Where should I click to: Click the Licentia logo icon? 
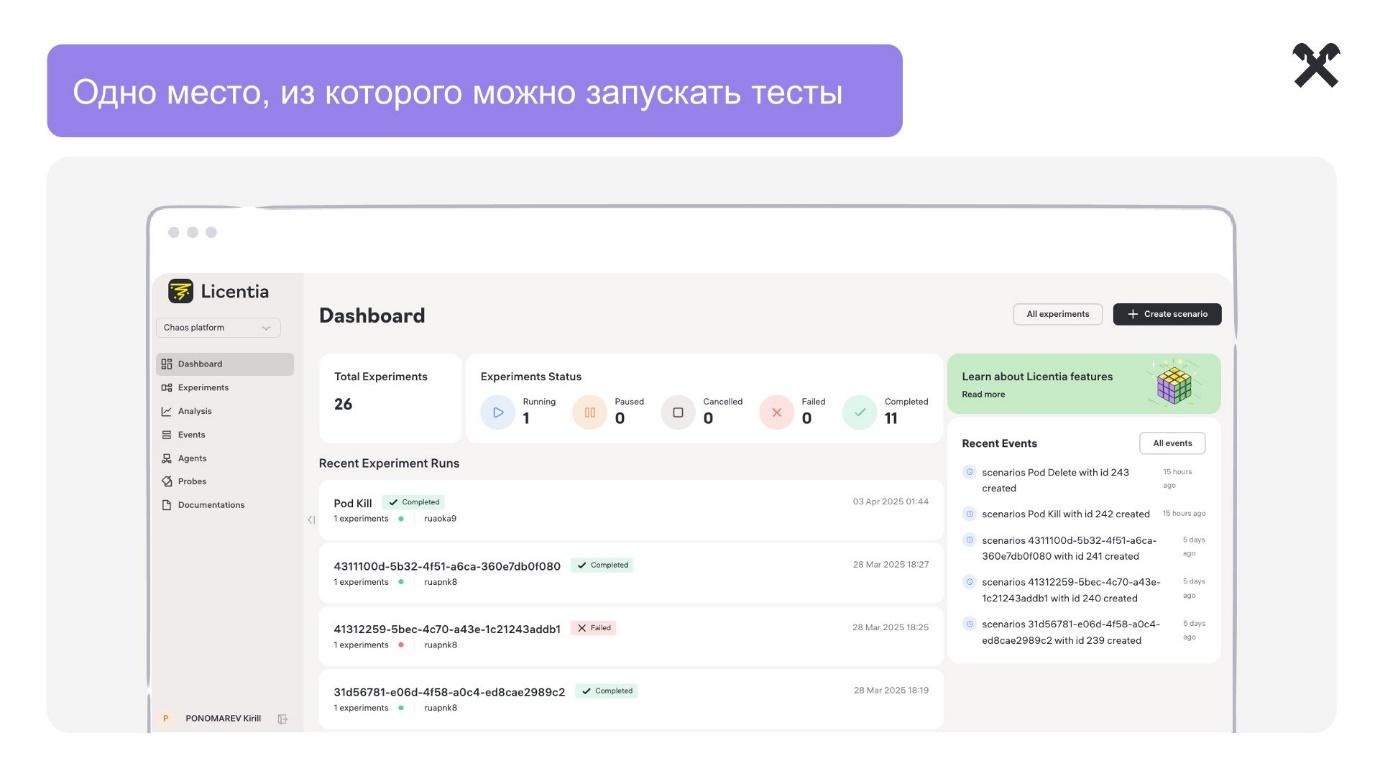(x=180, y=291)
